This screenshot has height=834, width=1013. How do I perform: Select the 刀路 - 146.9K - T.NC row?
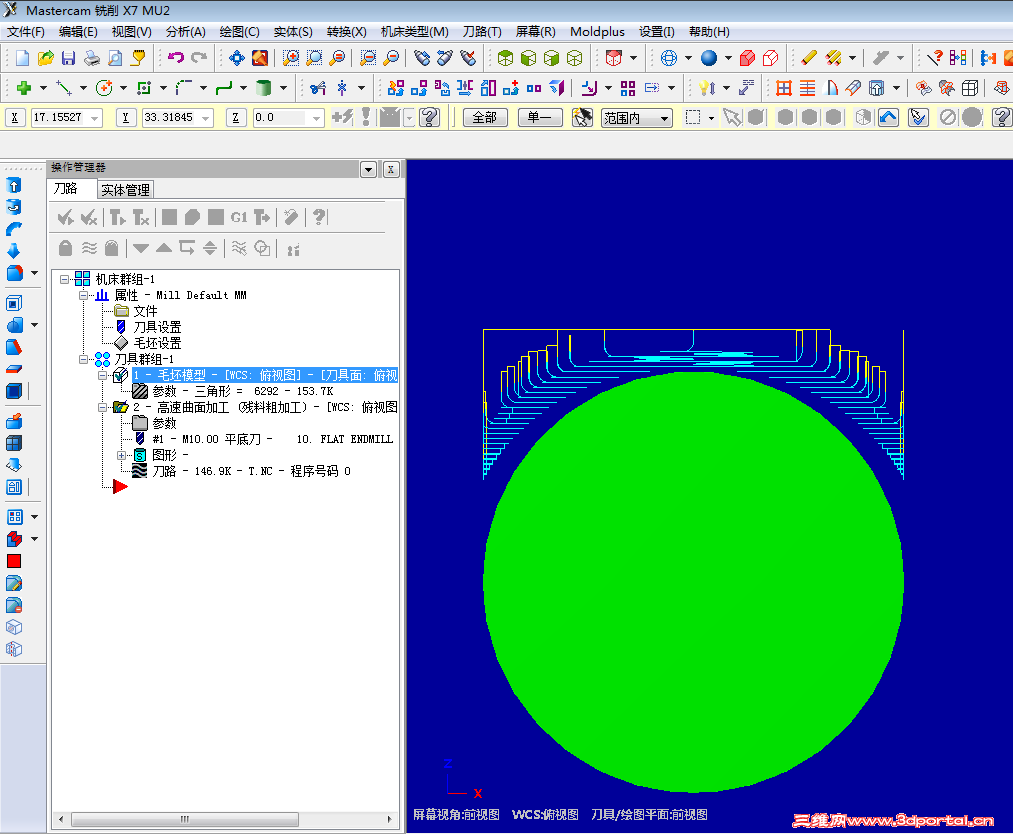[x=251, y=471]
